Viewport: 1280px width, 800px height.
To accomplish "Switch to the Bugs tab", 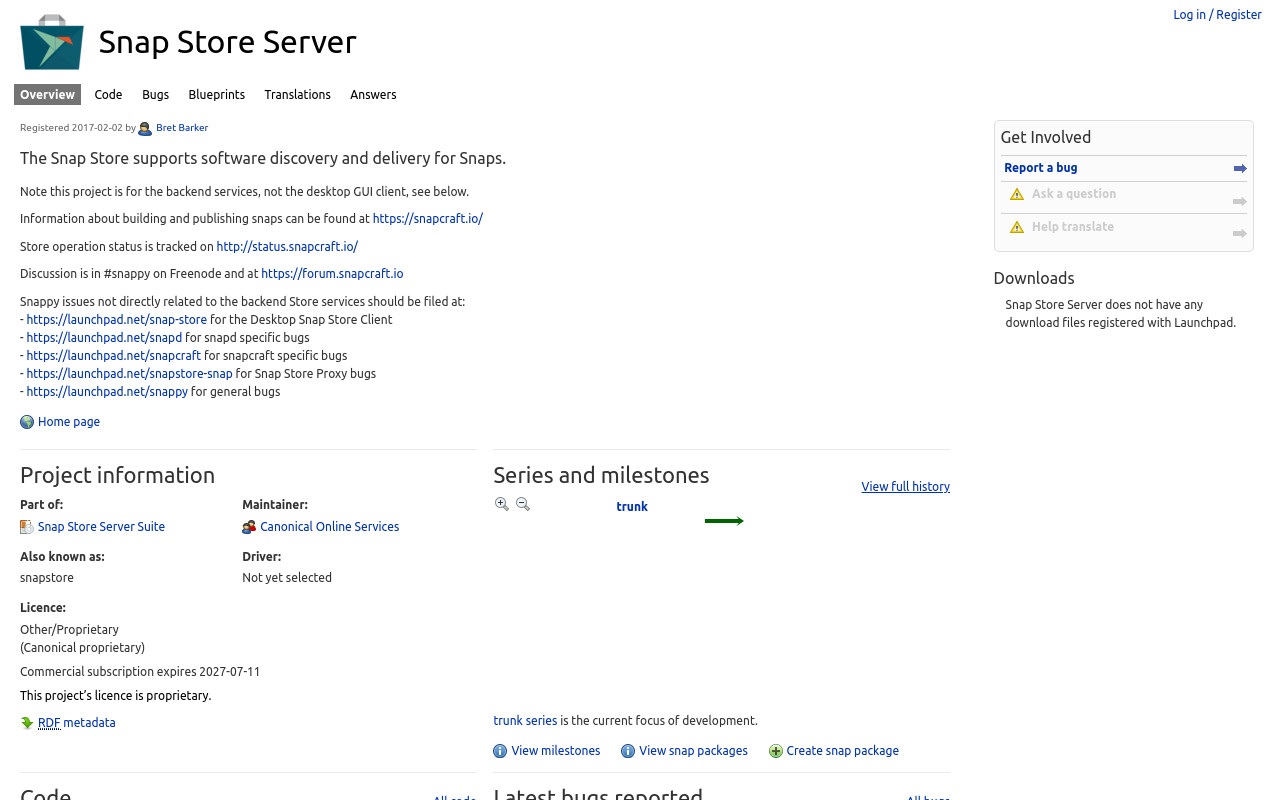I will (x=155, y=95).
